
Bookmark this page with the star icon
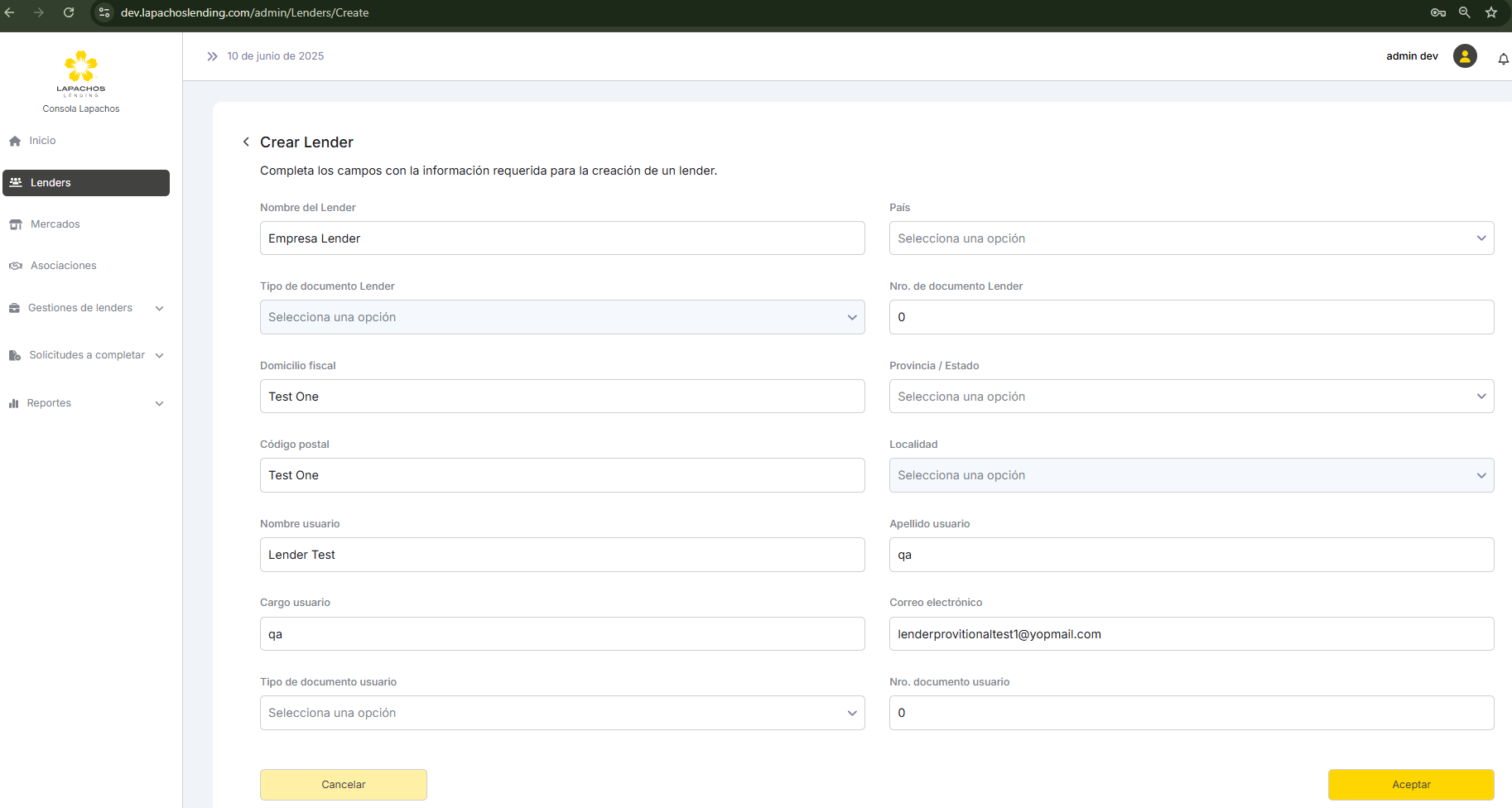(1491, 12)
